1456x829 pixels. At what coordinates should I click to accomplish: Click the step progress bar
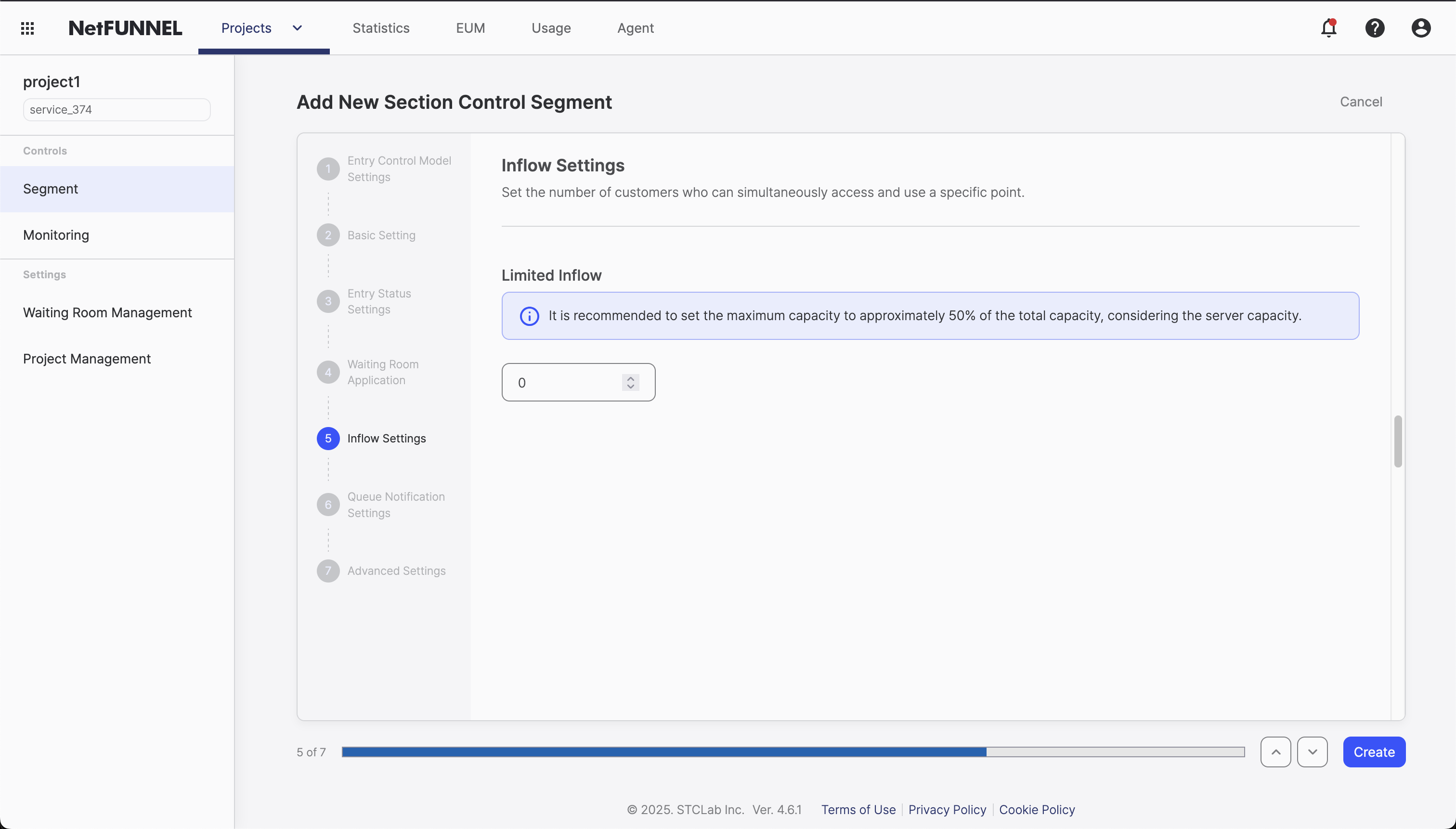[794, 751]
